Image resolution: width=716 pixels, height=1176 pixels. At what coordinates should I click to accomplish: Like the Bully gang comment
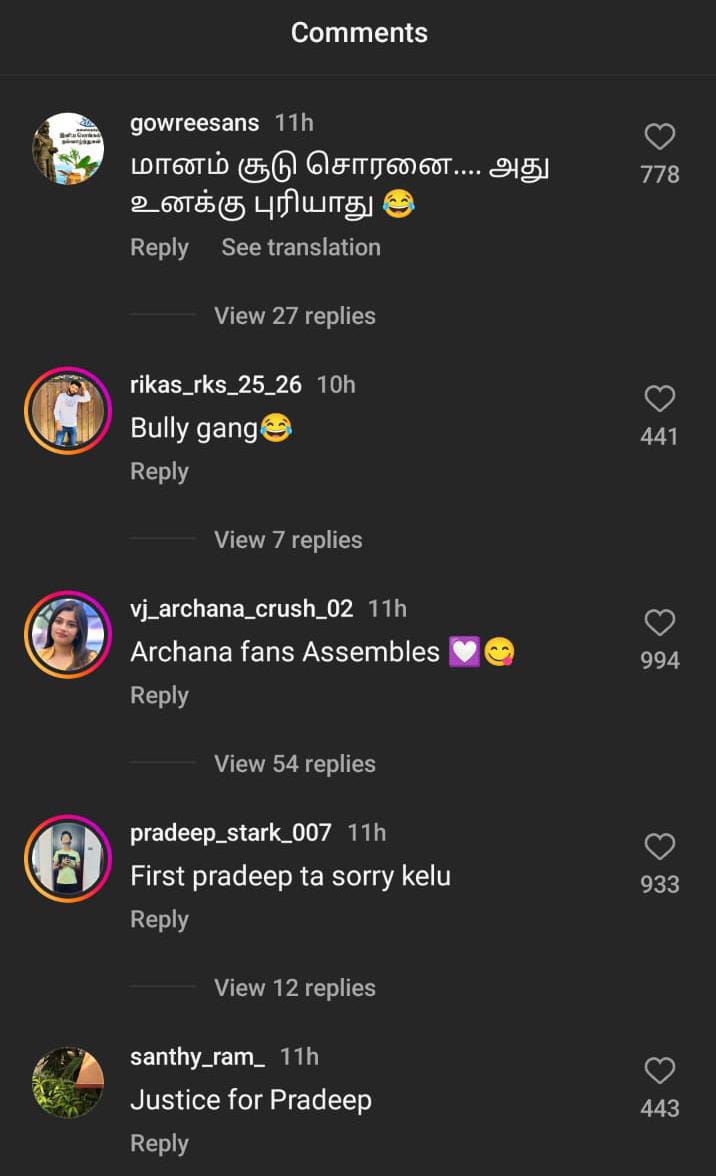coord(659,400)
